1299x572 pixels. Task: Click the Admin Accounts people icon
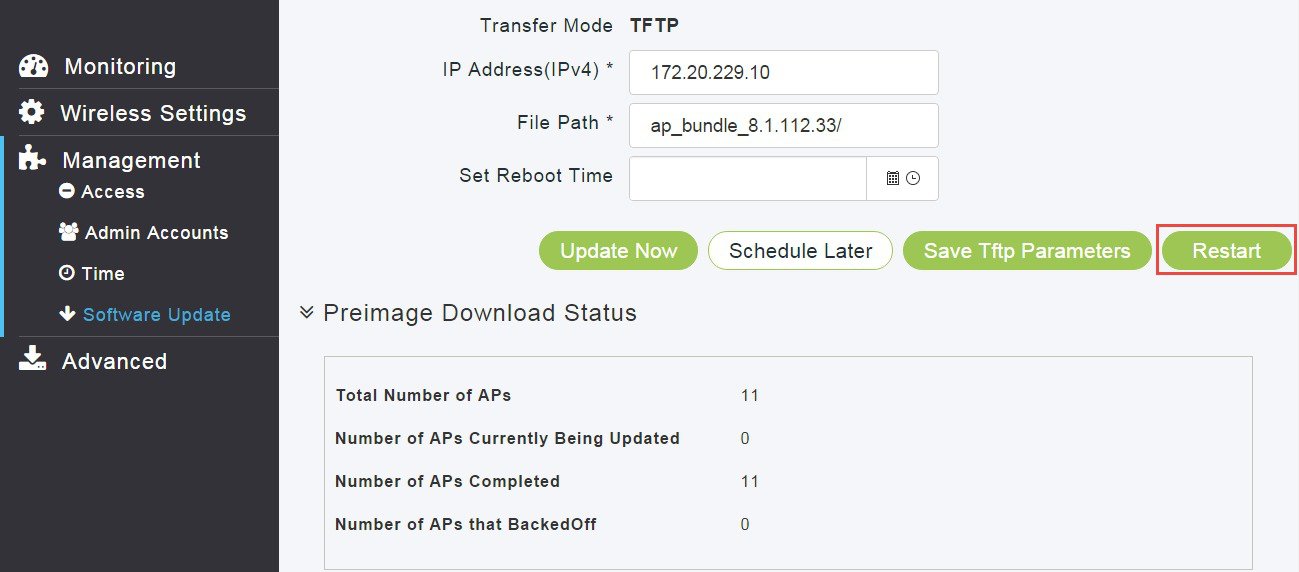point(68,232)
